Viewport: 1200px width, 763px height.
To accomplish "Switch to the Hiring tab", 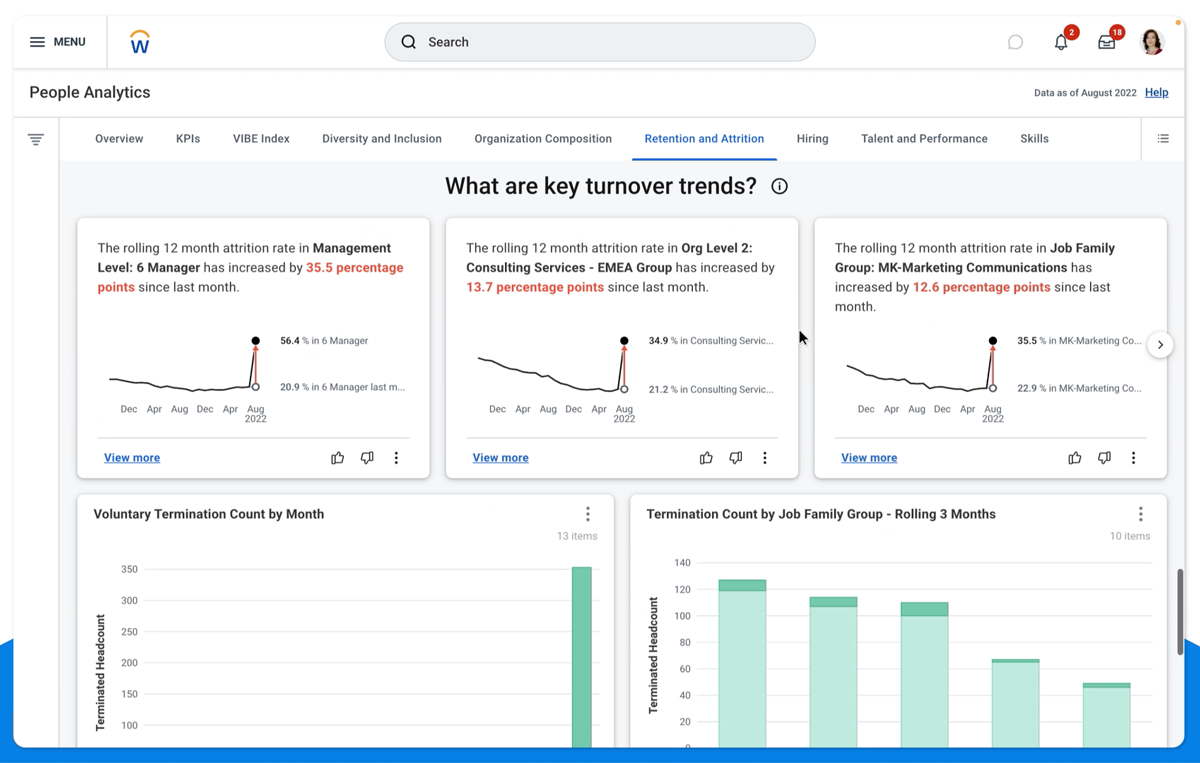I will coord(812,139).
